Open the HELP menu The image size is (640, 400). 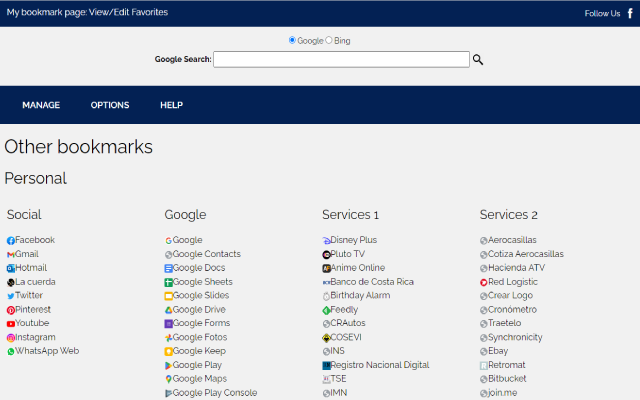[x=171, y=105]
